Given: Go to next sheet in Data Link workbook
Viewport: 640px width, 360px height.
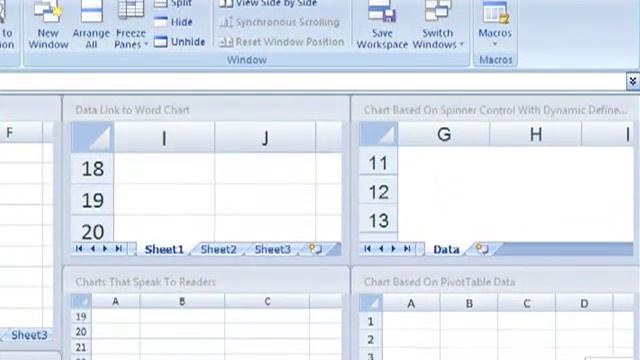Looking at the screenshot, I should pyautogui.click(x=105, y=249).
